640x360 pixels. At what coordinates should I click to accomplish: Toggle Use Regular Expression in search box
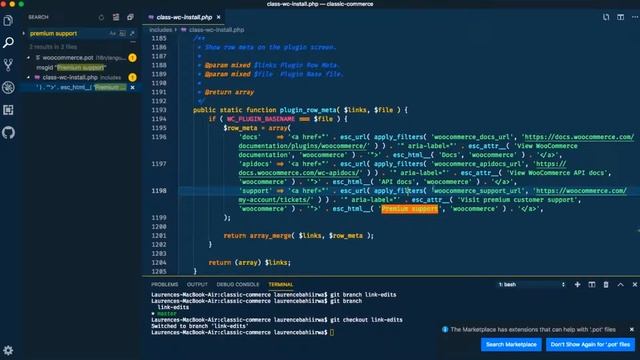132,33
